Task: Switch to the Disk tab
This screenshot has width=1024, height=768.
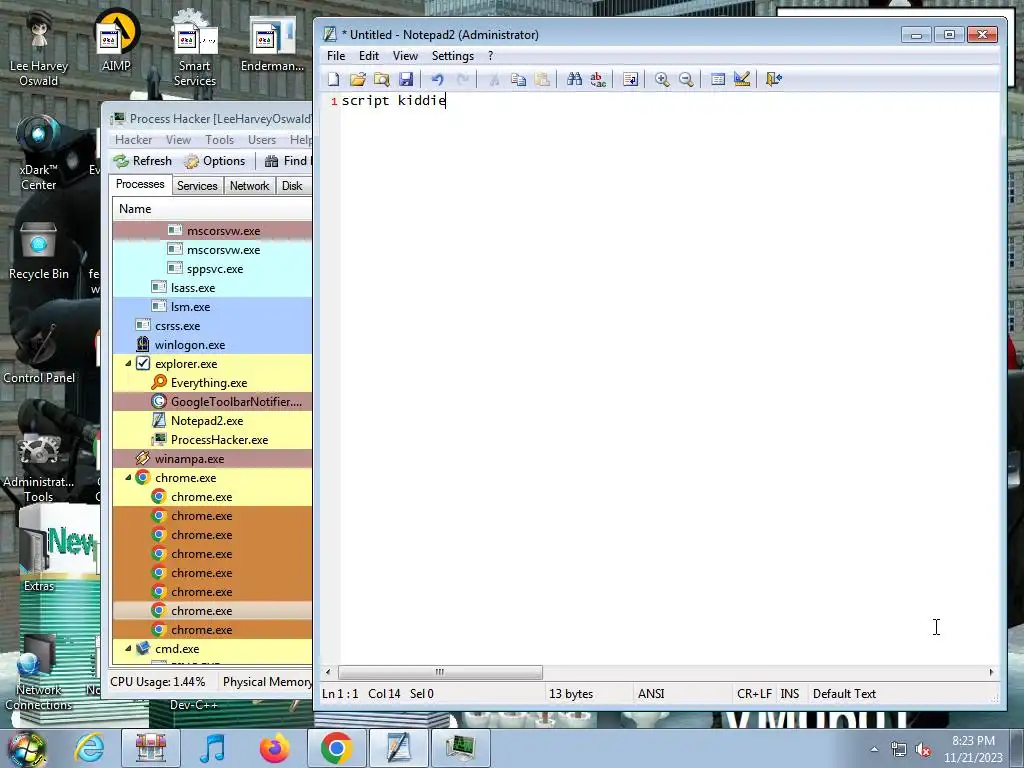Action: (292, 186)
